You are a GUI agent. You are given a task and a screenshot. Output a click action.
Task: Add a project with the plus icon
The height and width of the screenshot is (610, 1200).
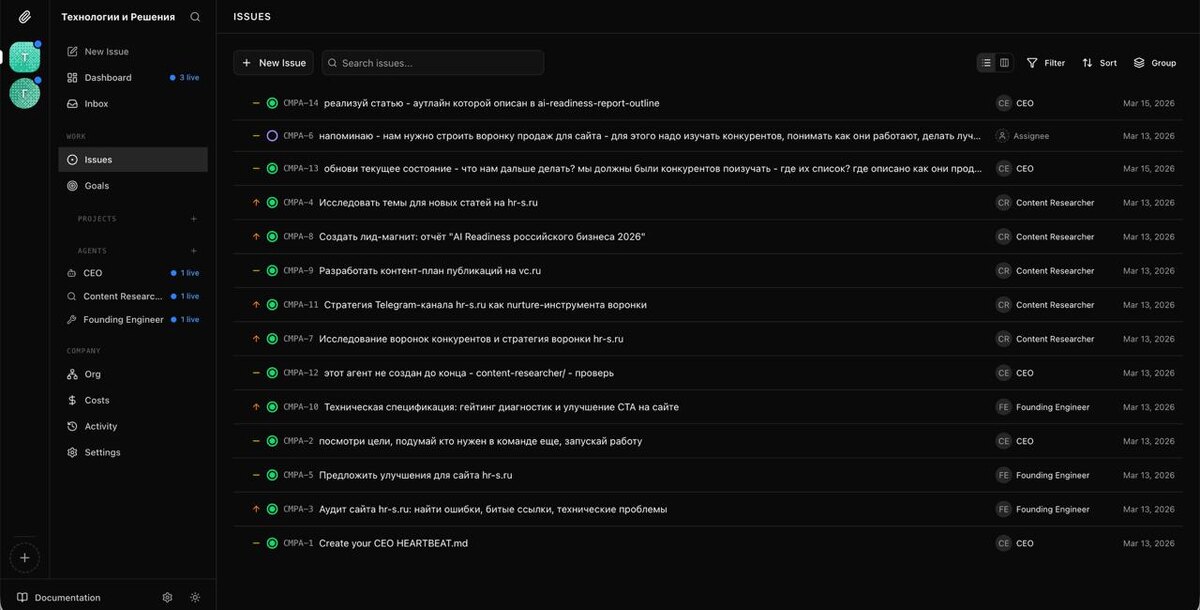point(194,218)
